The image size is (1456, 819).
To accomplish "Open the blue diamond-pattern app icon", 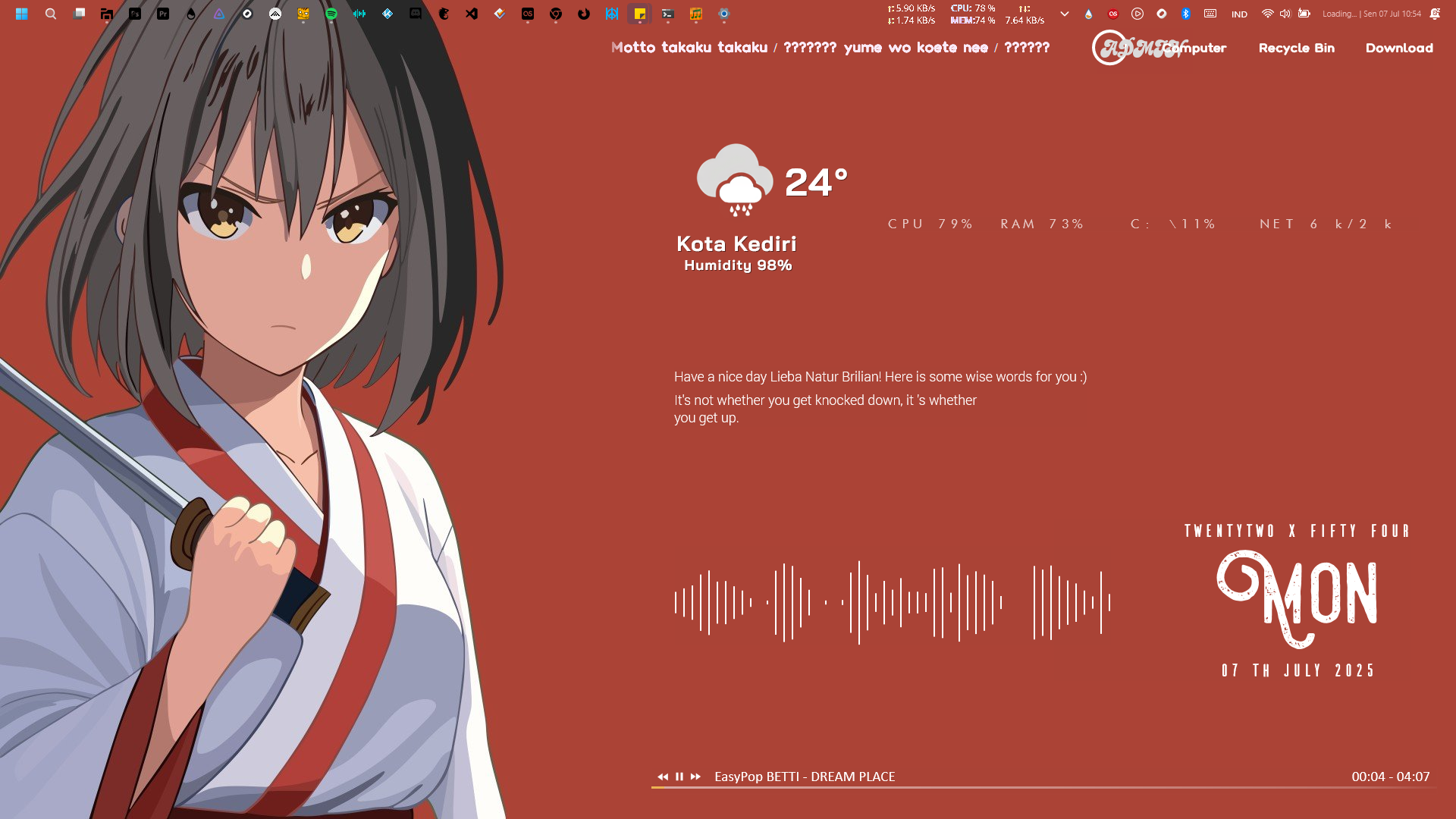I will [612, 14].
